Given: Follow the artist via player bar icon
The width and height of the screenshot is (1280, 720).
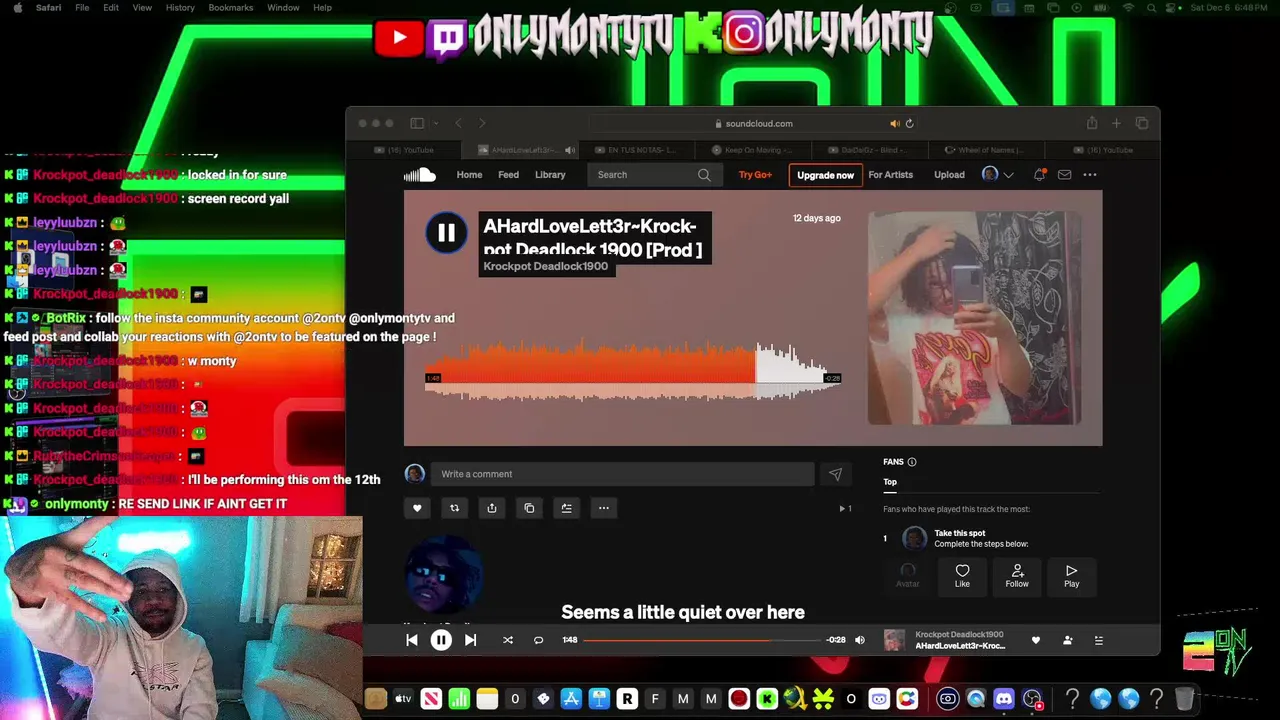Looking at the screenshot, I should point(1067,640).
